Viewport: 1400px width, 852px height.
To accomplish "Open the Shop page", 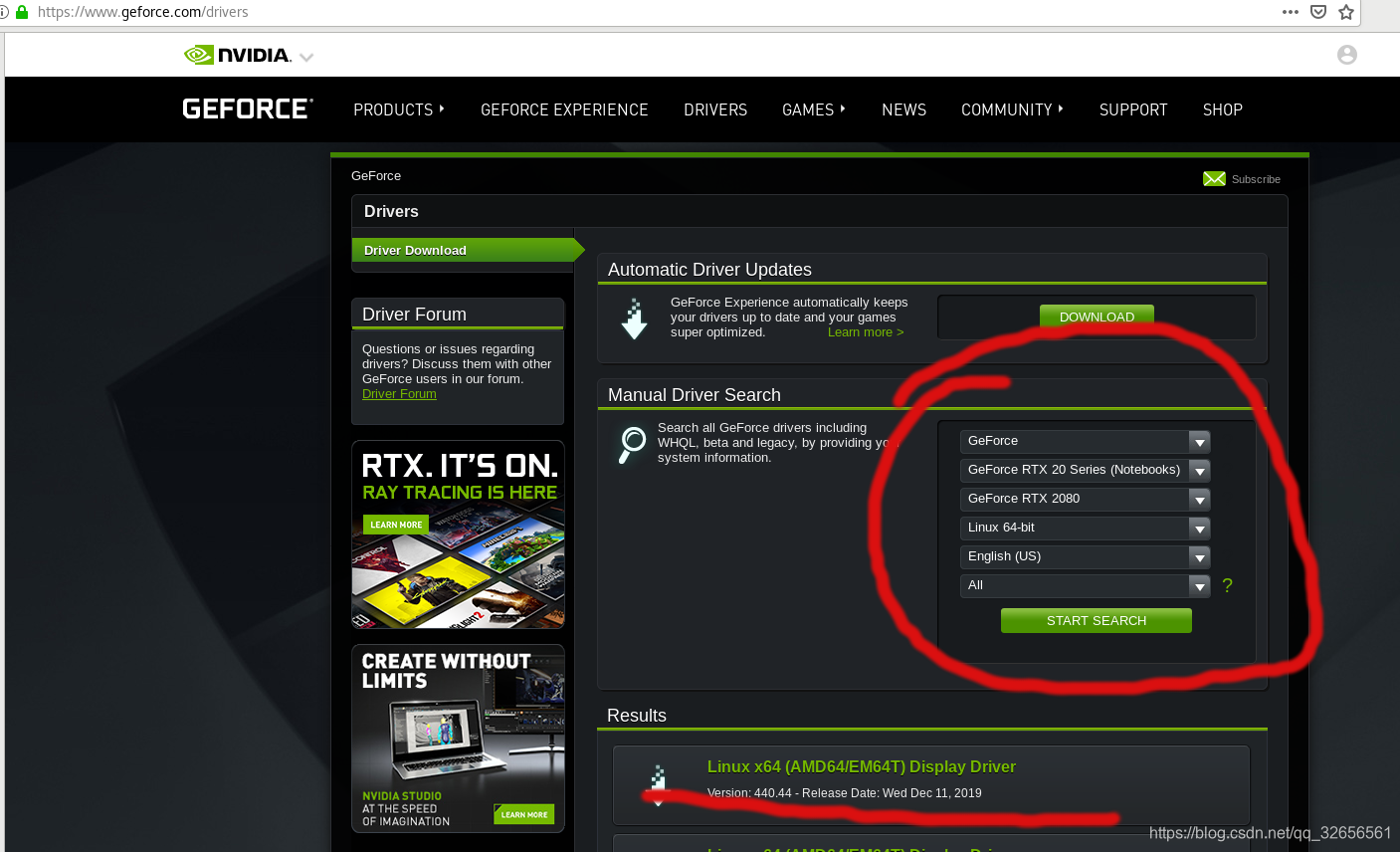I will click(x=1223, y=109).
